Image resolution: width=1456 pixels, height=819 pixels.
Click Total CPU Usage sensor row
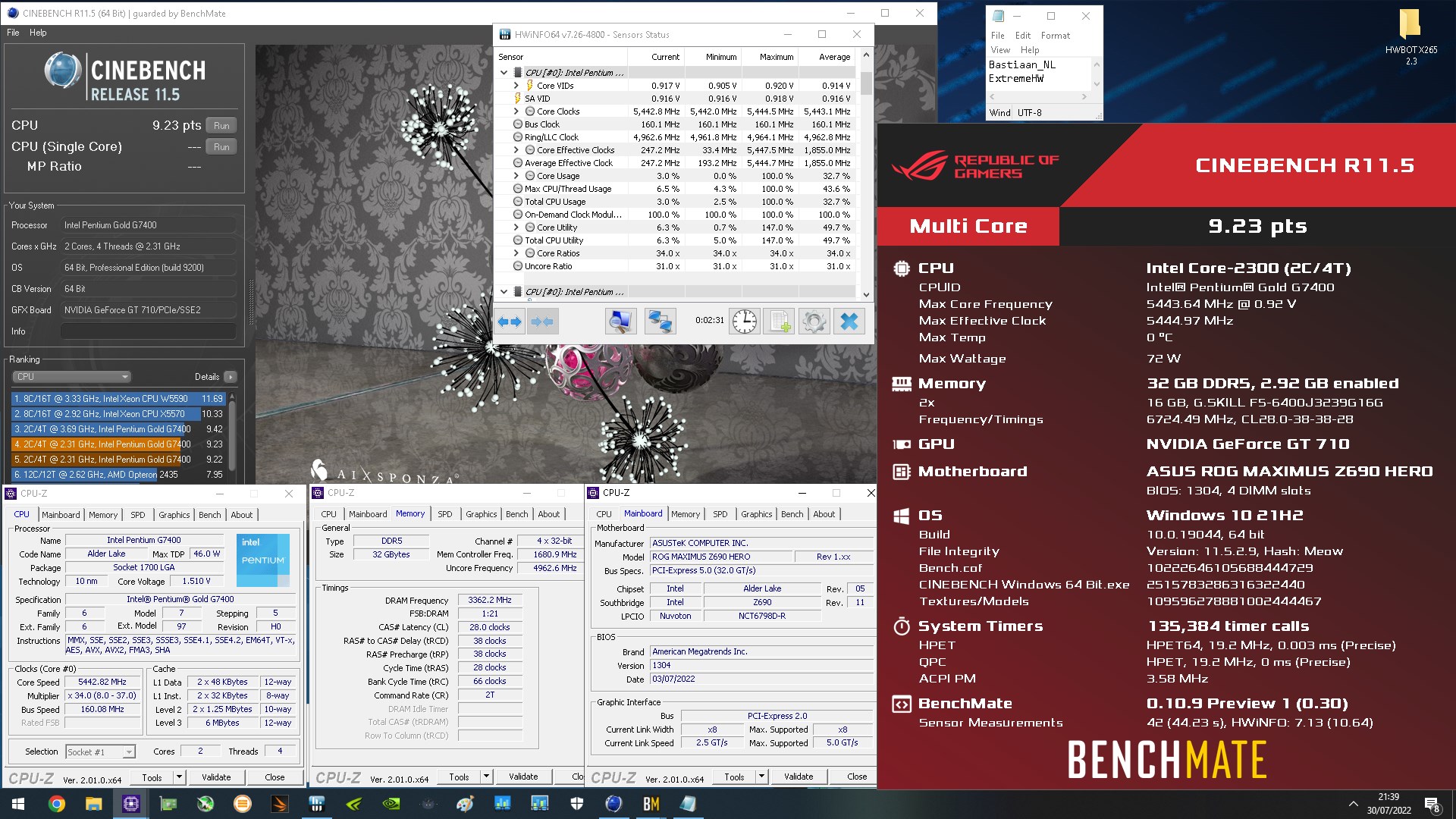pyautogui.click(x=676, y=202)
